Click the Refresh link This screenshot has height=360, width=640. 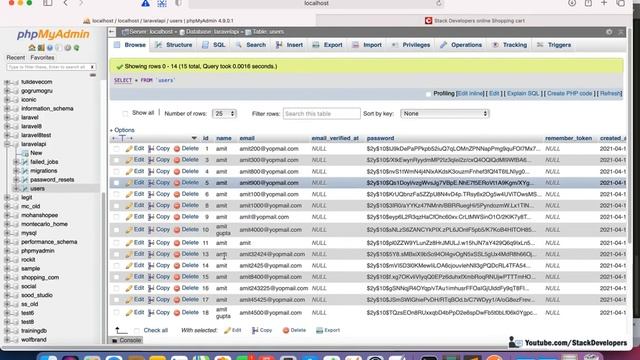[x=610, y=93]
